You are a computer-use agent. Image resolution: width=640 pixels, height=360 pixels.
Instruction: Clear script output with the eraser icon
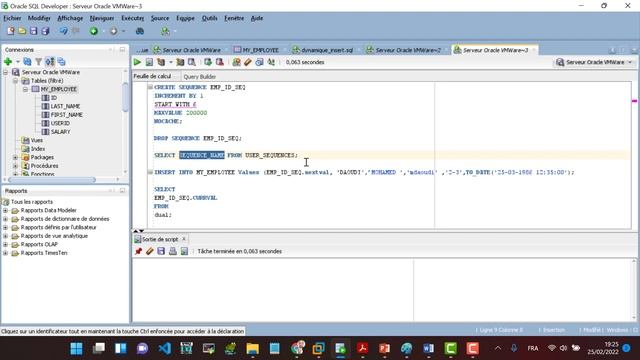[x=150, y=251]
